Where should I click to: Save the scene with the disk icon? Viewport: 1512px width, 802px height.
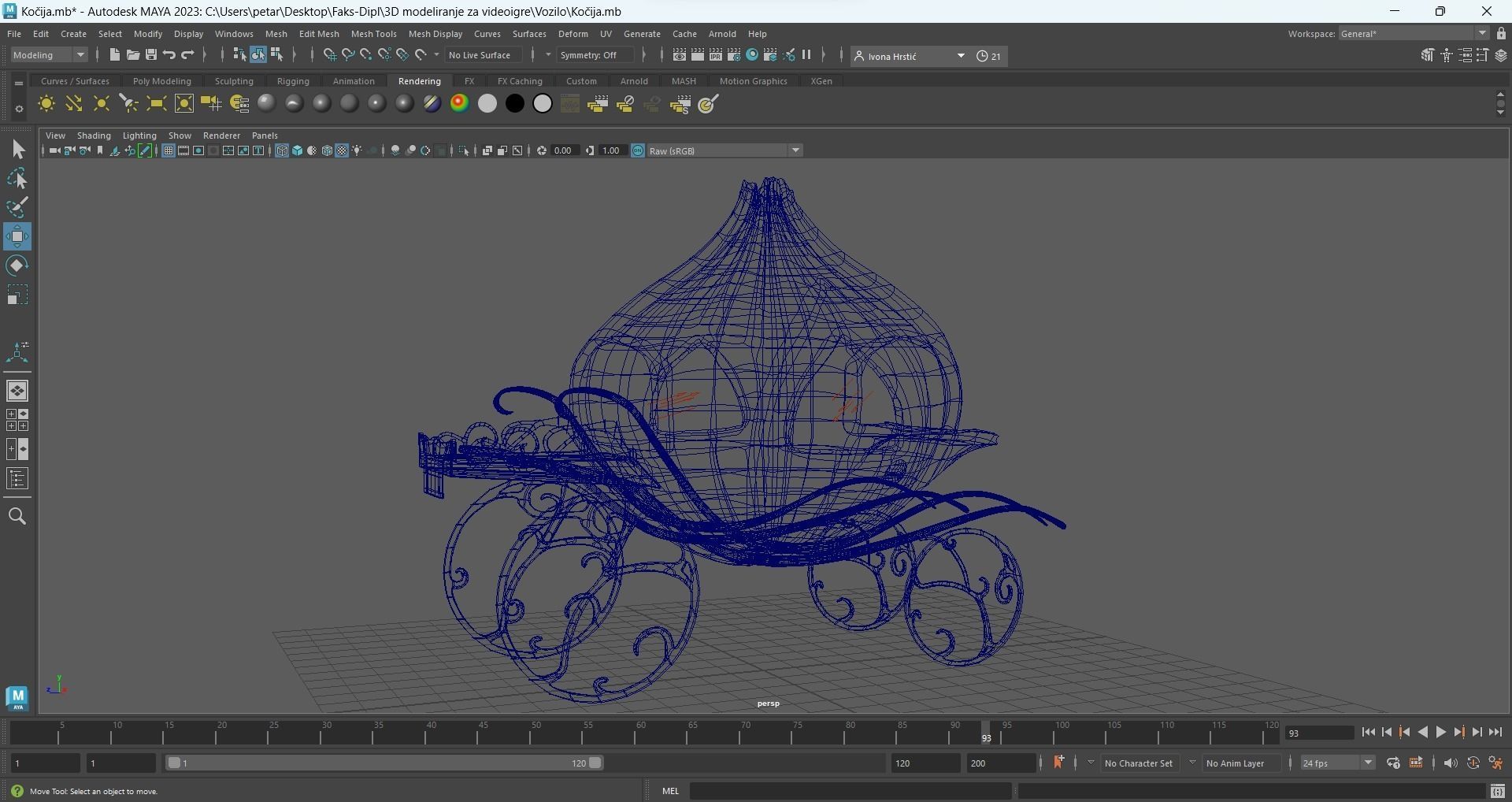(150, 55)
